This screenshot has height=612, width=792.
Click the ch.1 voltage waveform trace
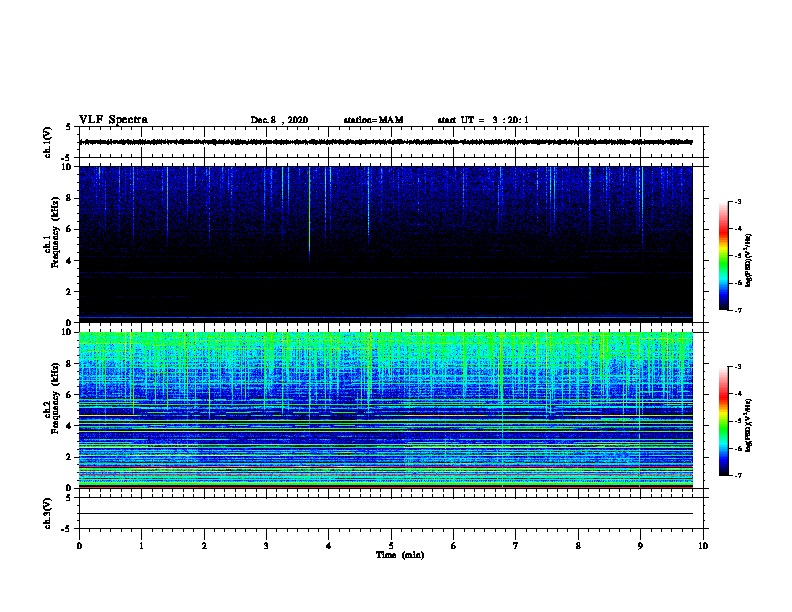click(386, 142)
